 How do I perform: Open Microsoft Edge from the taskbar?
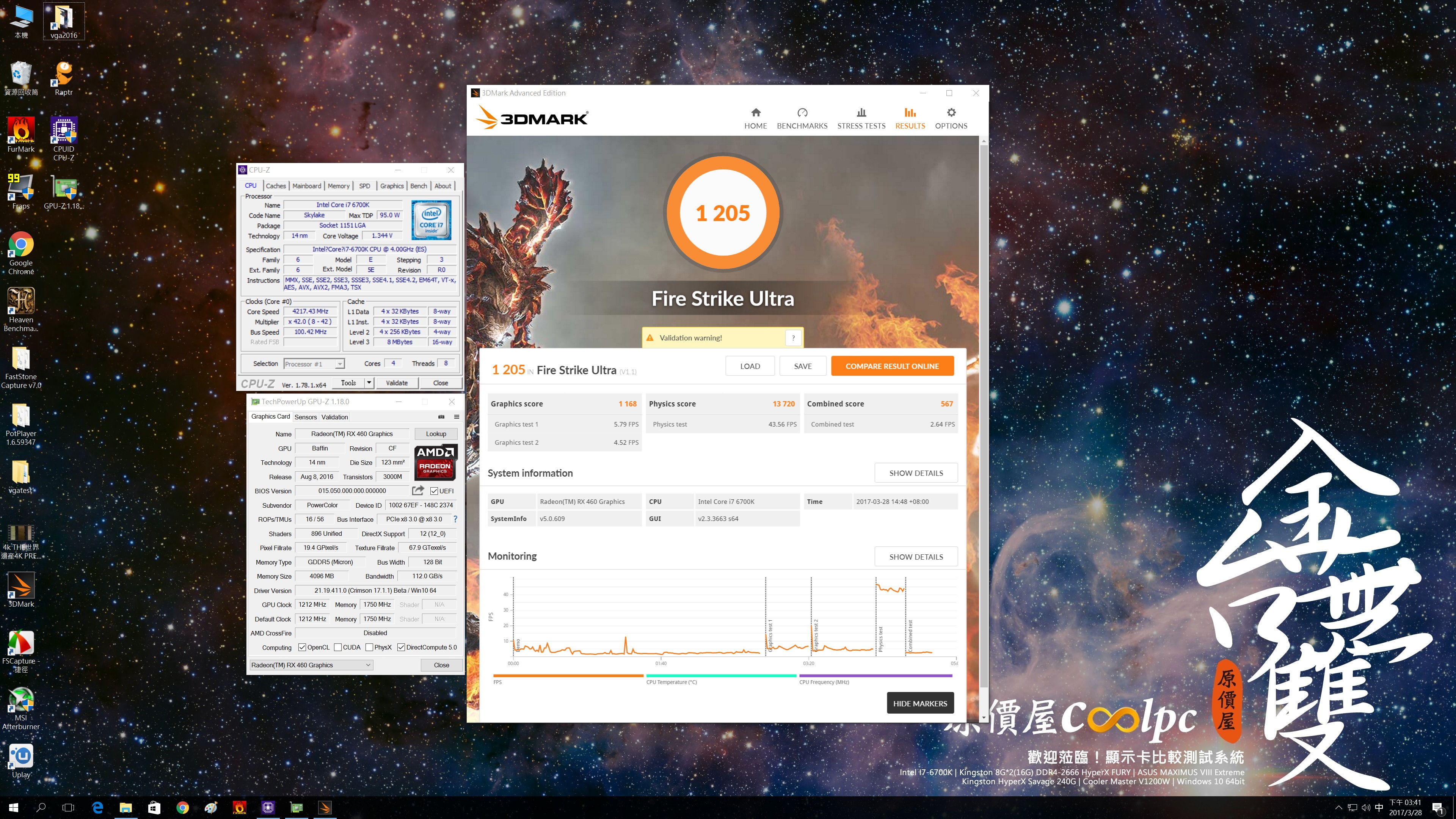(97, 807)
